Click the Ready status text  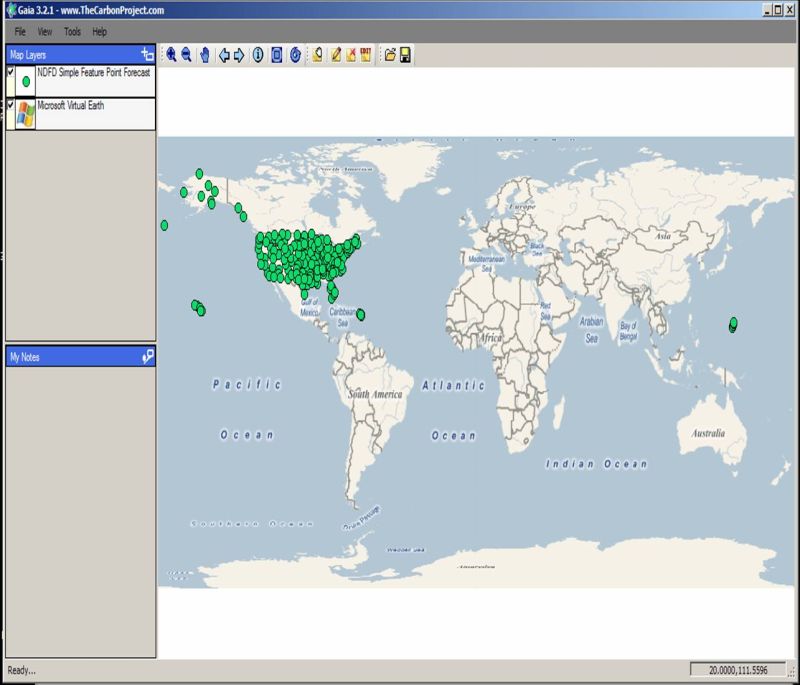click(21, 670)
